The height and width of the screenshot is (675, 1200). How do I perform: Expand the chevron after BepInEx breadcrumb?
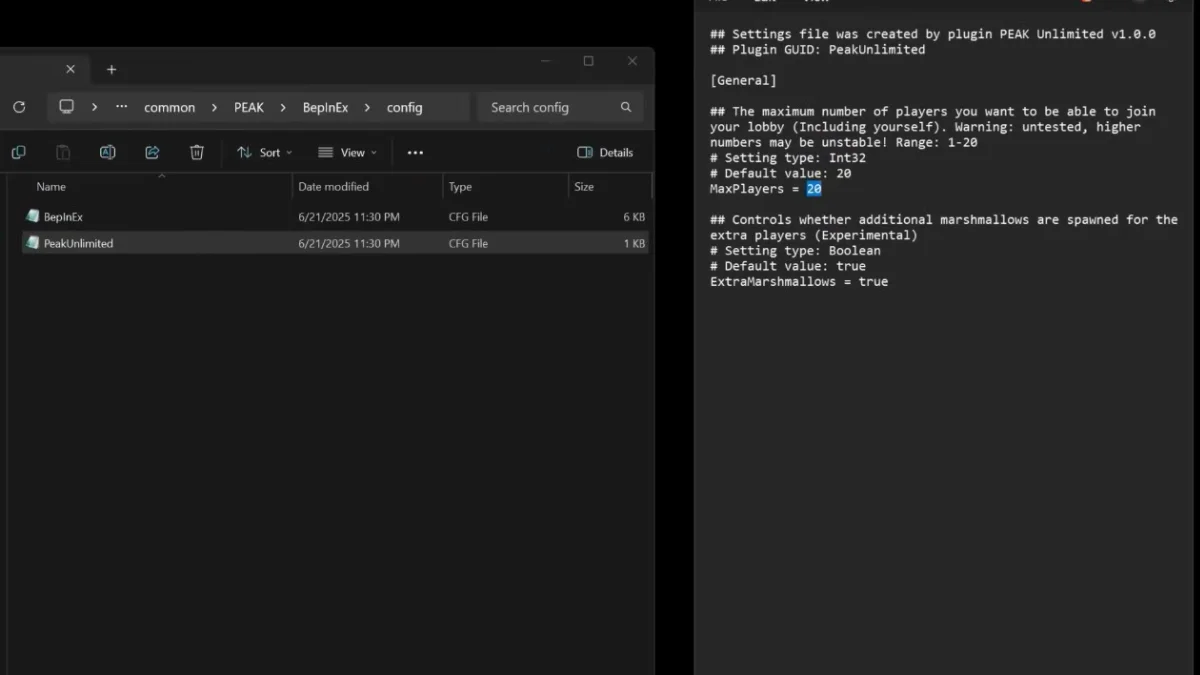(x=367, y=107)
